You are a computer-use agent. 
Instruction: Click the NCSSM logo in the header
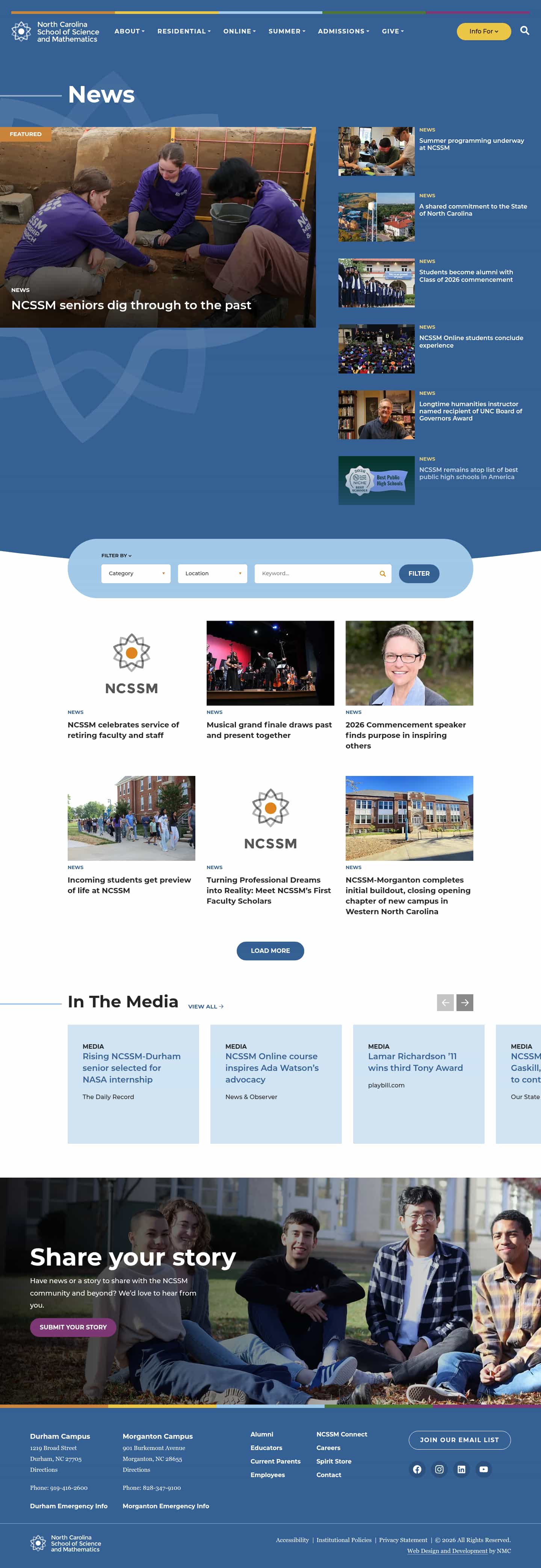click(x=55, y=32)
